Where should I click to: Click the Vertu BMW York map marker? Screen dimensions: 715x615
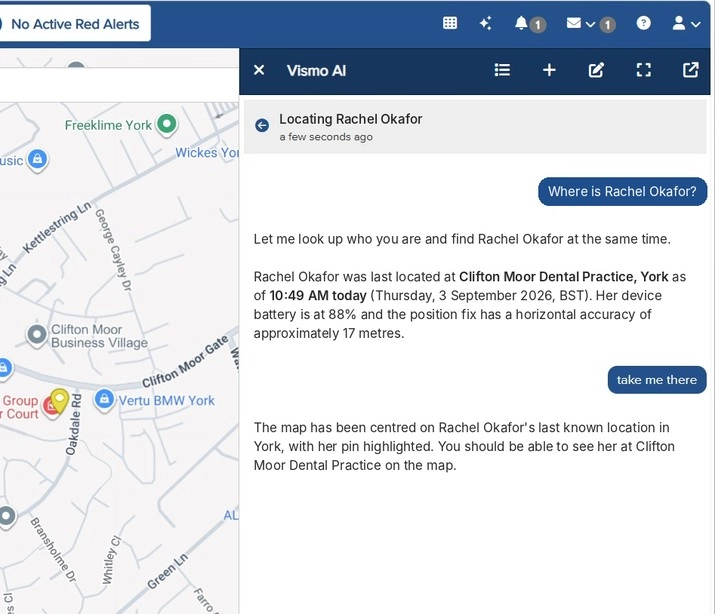click(104, 400)
